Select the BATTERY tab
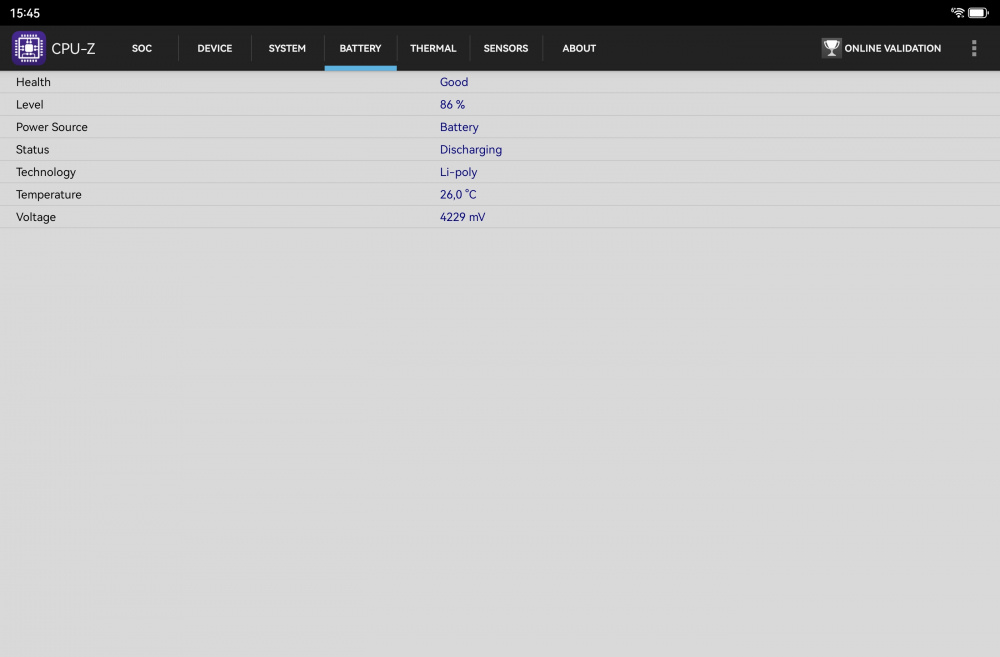The image size is (1000, 657). (x=360, y=48)
